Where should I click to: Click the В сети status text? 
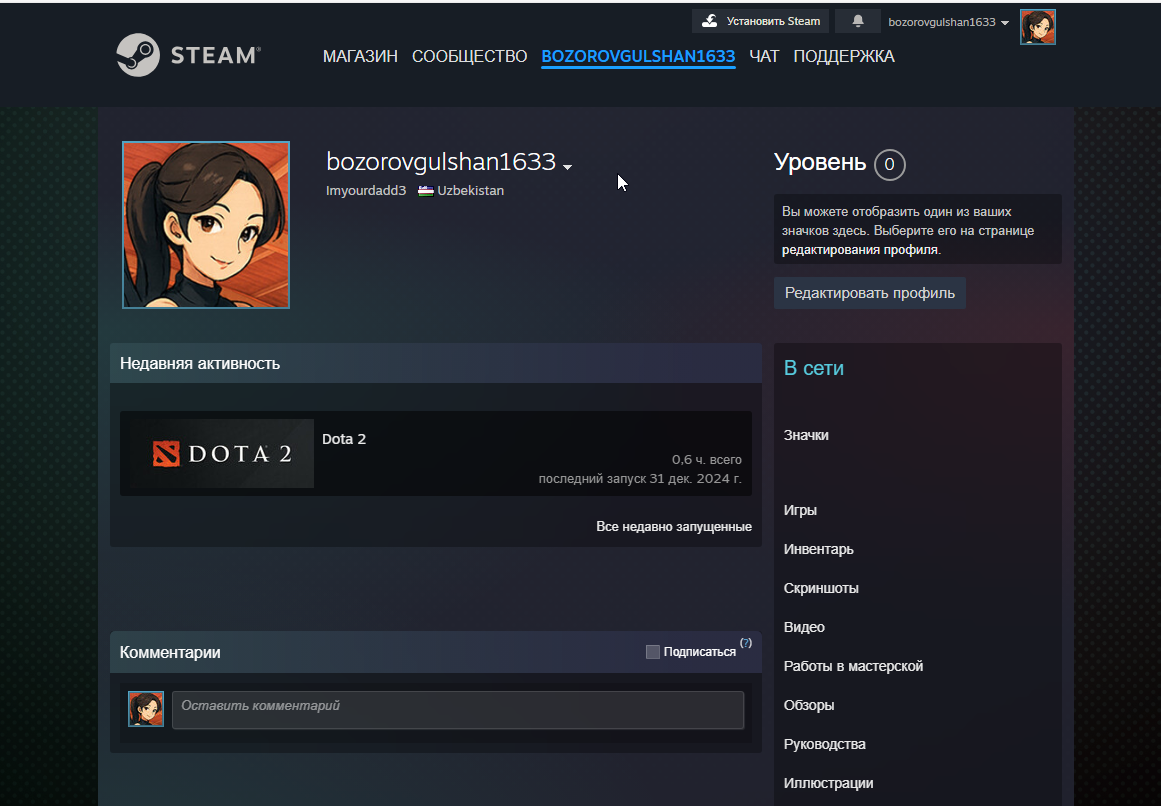(x=813, y=368)
